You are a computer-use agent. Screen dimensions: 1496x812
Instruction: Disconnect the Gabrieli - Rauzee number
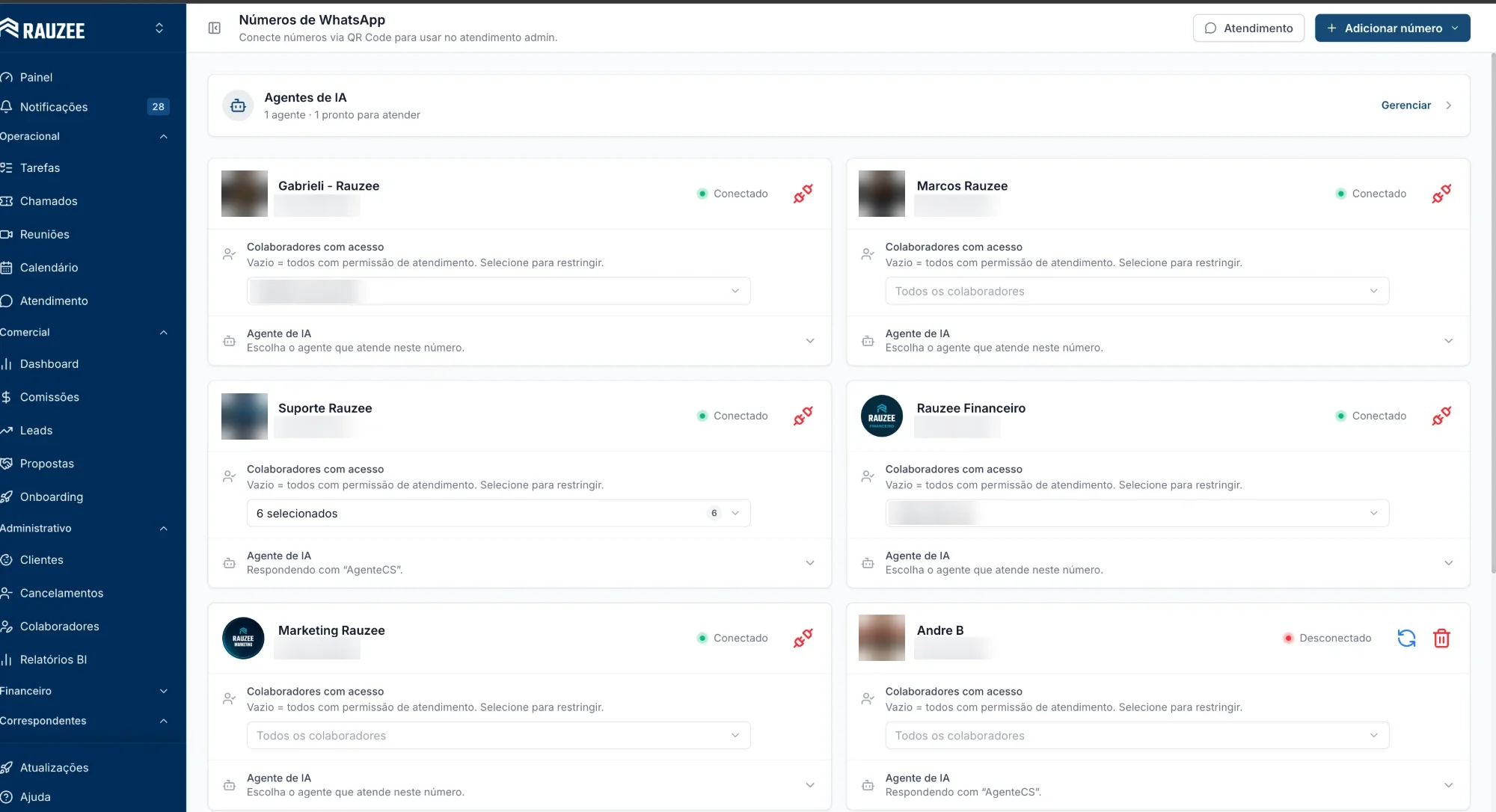click(x=803, y=194)
